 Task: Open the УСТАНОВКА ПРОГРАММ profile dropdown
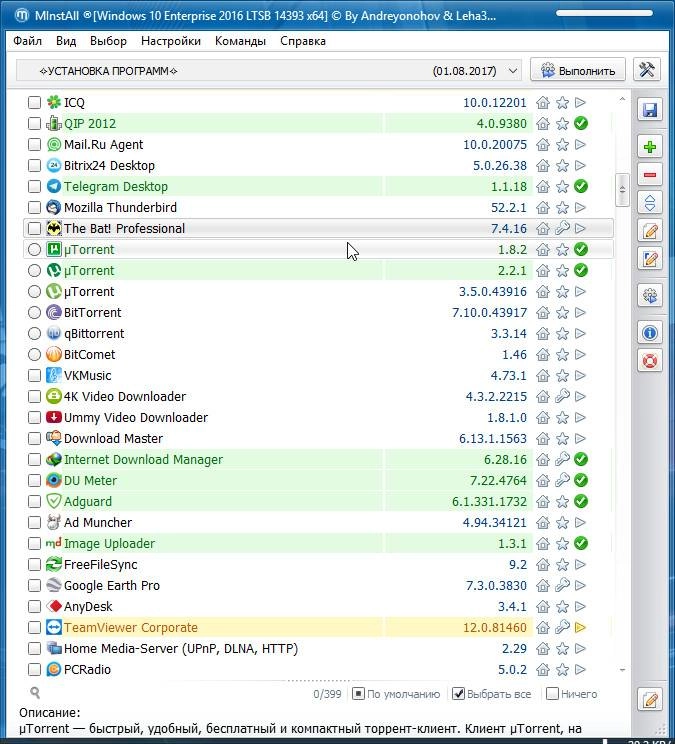pyautogui.click(x=269, y=71)
